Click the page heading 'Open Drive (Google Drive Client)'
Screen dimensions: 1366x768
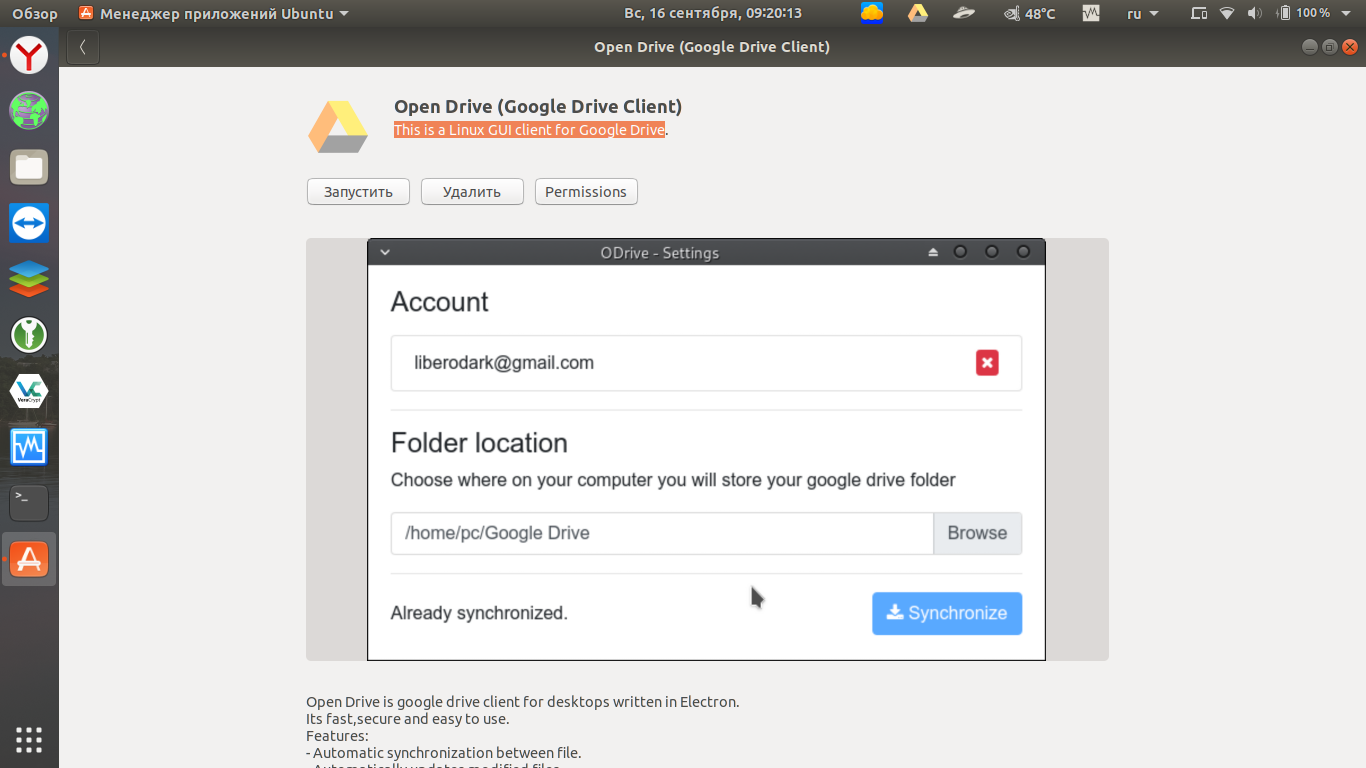tap(538, 106)
